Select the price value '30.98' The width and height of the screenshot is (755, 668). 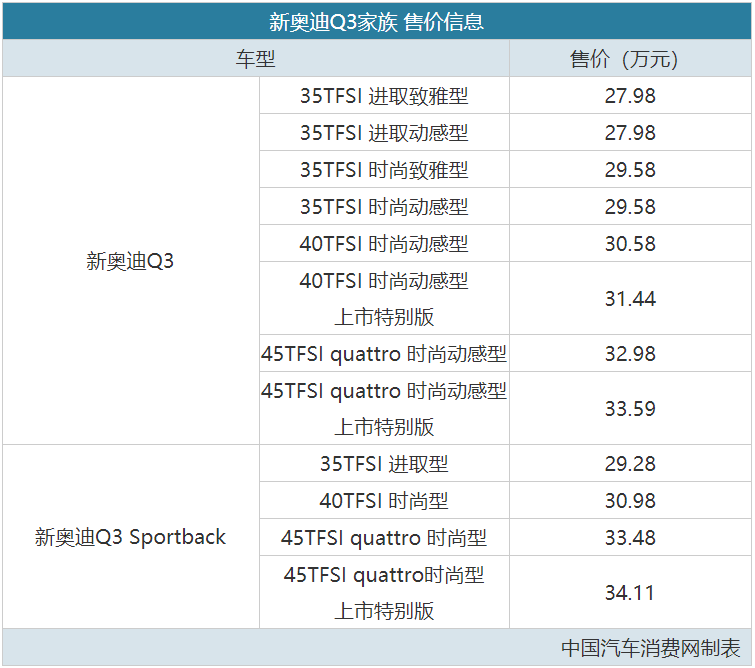(630, 501)
